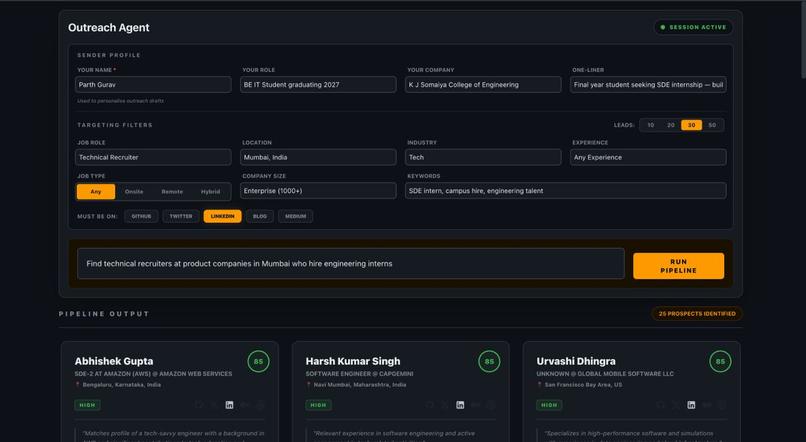806x442 pixels.
Task: Click the Your Name field with Parth Gurav
Action: coord(153,85)
